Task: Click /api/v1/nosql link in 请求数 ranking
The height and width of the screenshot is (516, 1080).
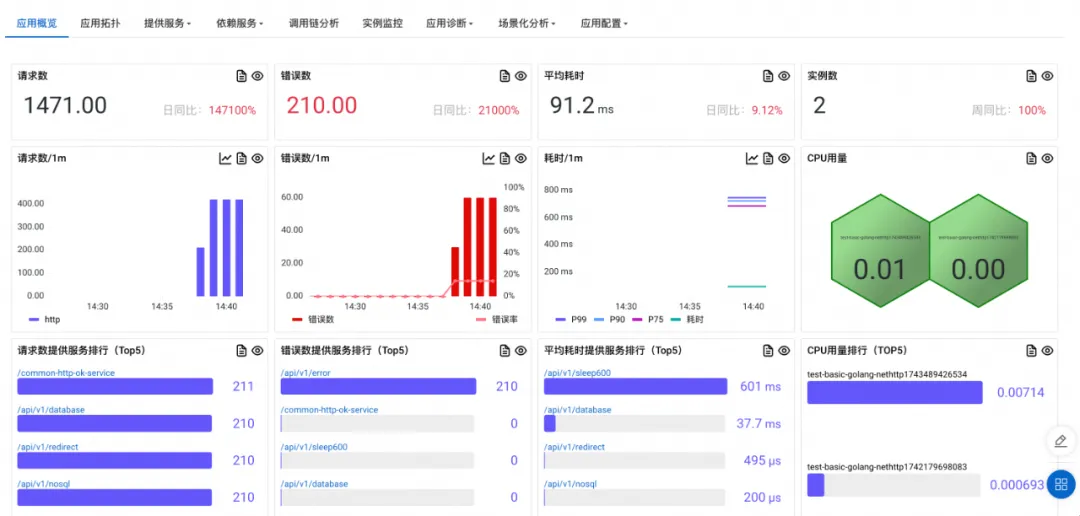Action: pos(44,484)
